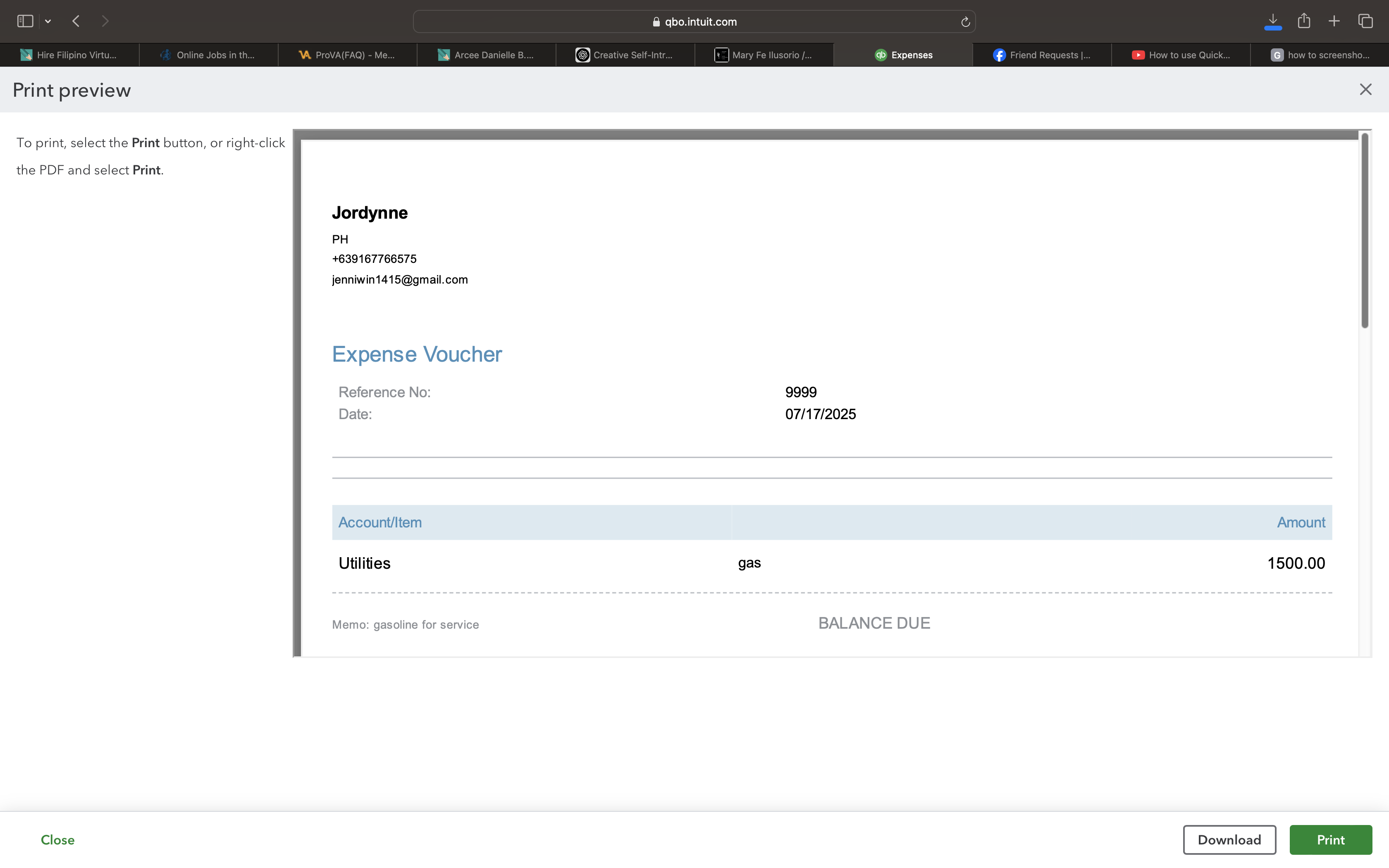
Task: Switch to Online Jobs in th... tab
Action: click(x=208, y=55)
